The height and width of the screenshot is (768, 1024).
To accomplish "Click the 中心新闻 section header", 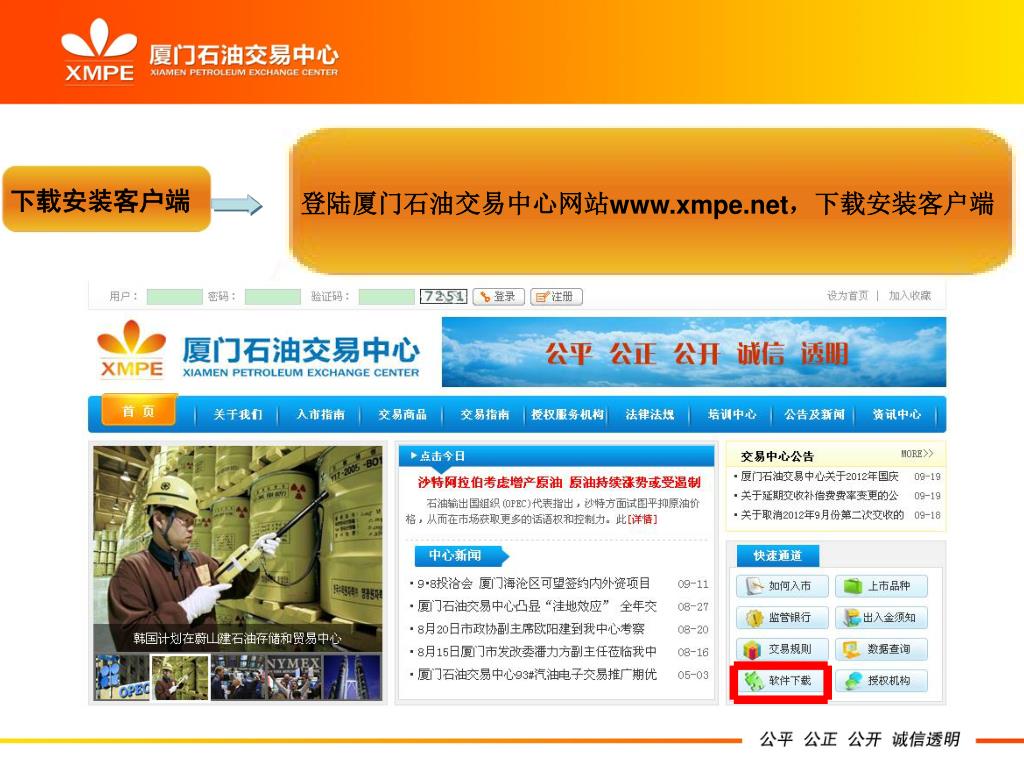I will point(460,556).
